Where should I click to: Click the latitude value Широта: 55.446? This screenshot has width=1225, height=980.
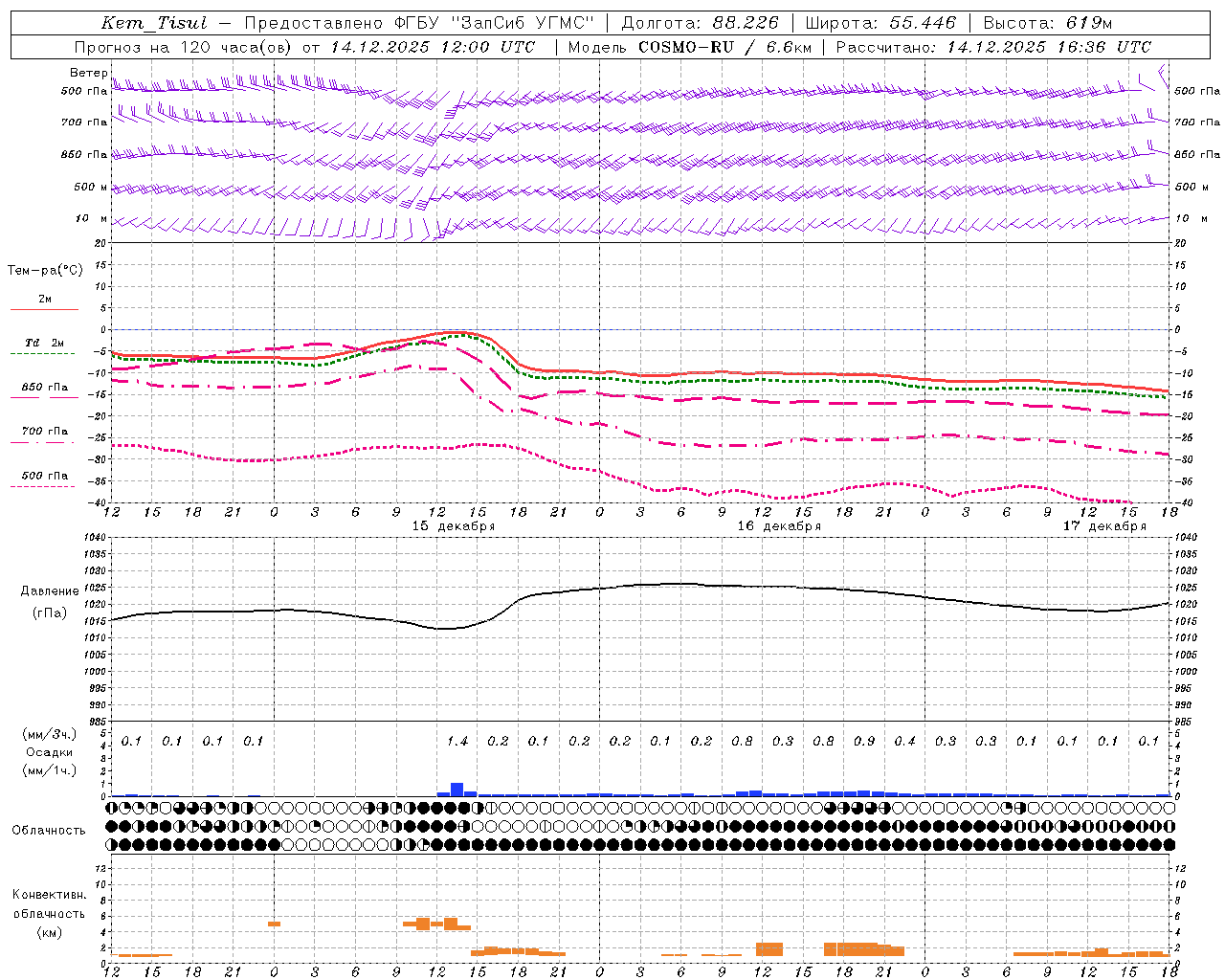(x=880, y=23)
